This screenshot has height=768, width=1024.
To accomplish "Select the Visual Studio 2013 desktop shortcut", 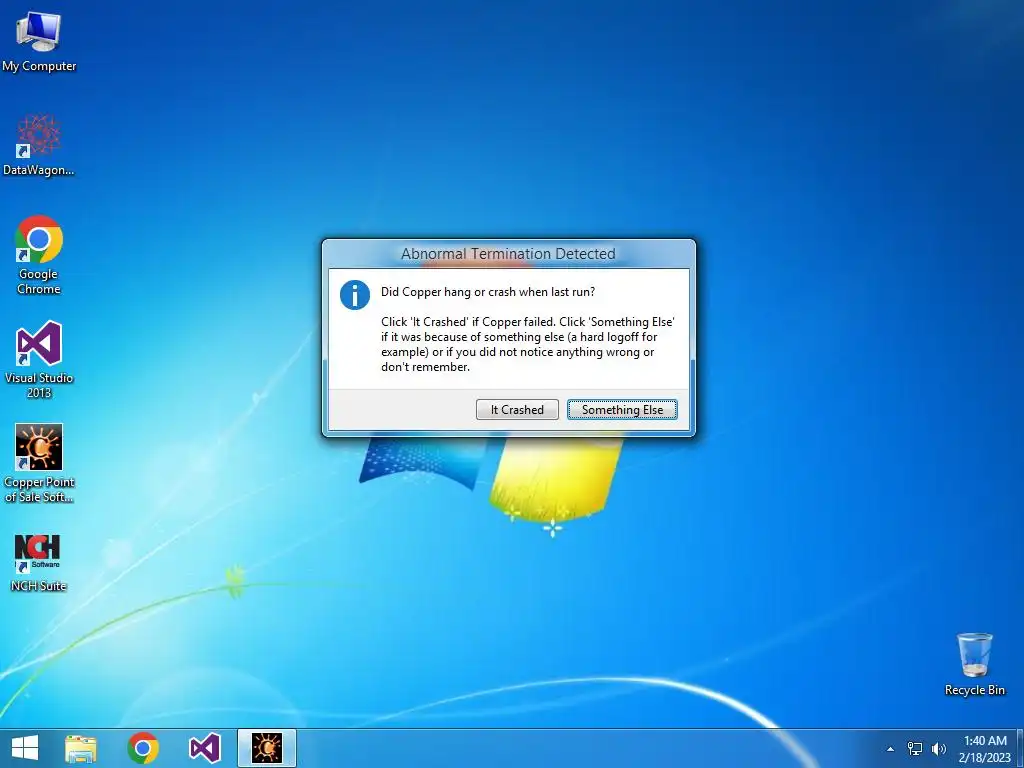I will click(39, 359).
